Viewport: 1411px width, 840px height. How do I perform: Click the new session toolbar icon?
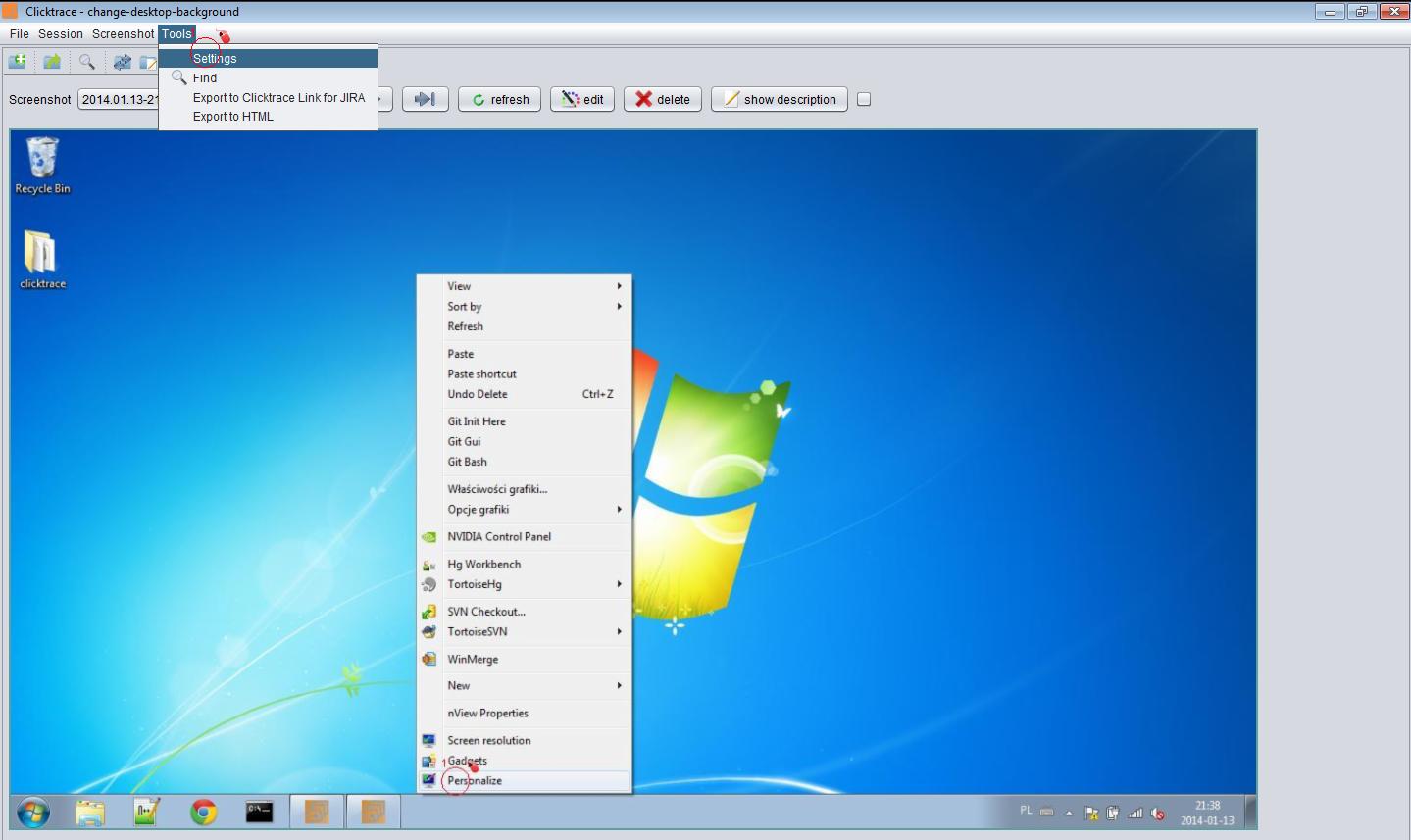(18, 62)
